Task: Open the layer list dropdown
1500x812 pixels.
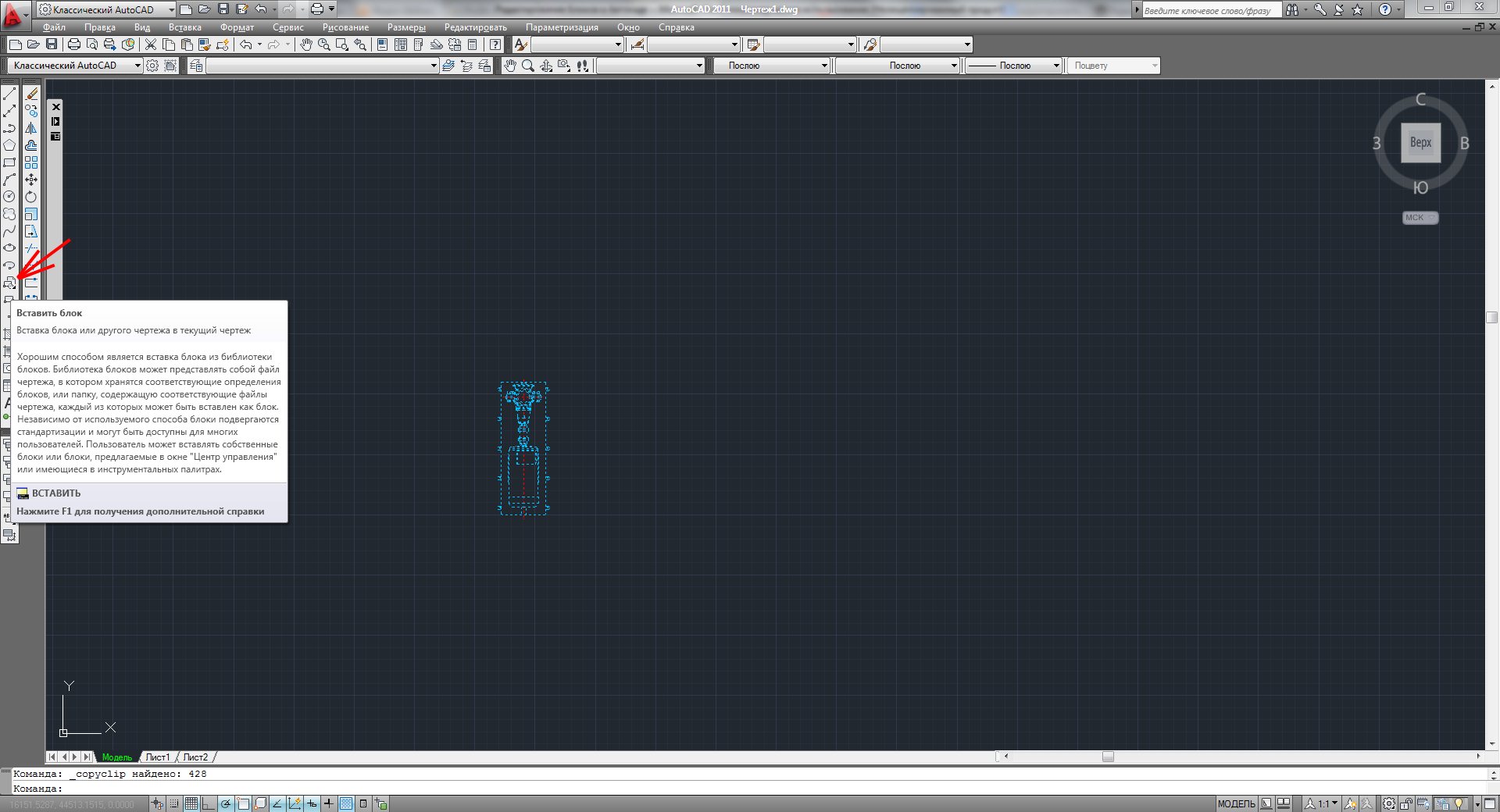Action: tap(323, 66)
